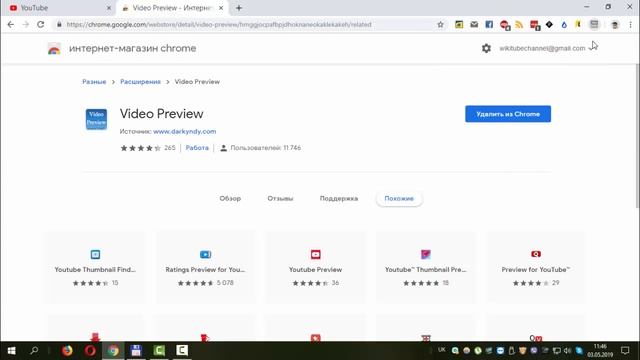Click the blue water drop extension icon

[x=564, y=25]
